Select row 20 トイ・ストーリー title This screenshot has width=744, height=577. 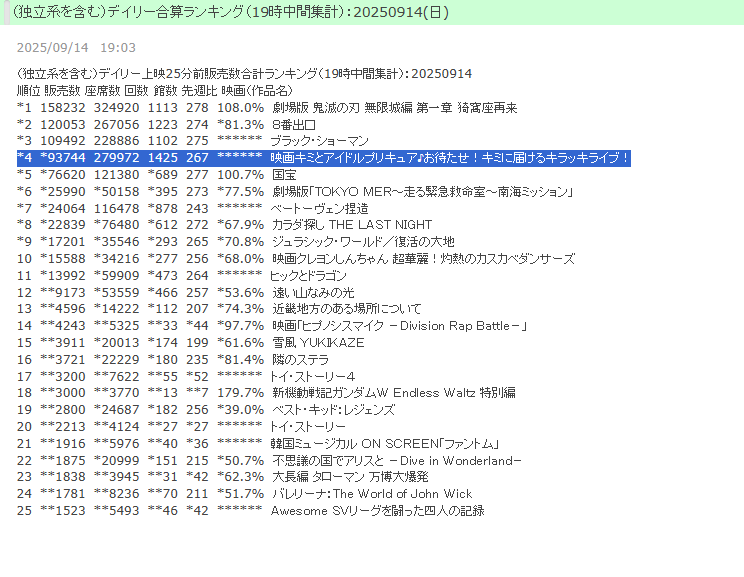[308, 427]
